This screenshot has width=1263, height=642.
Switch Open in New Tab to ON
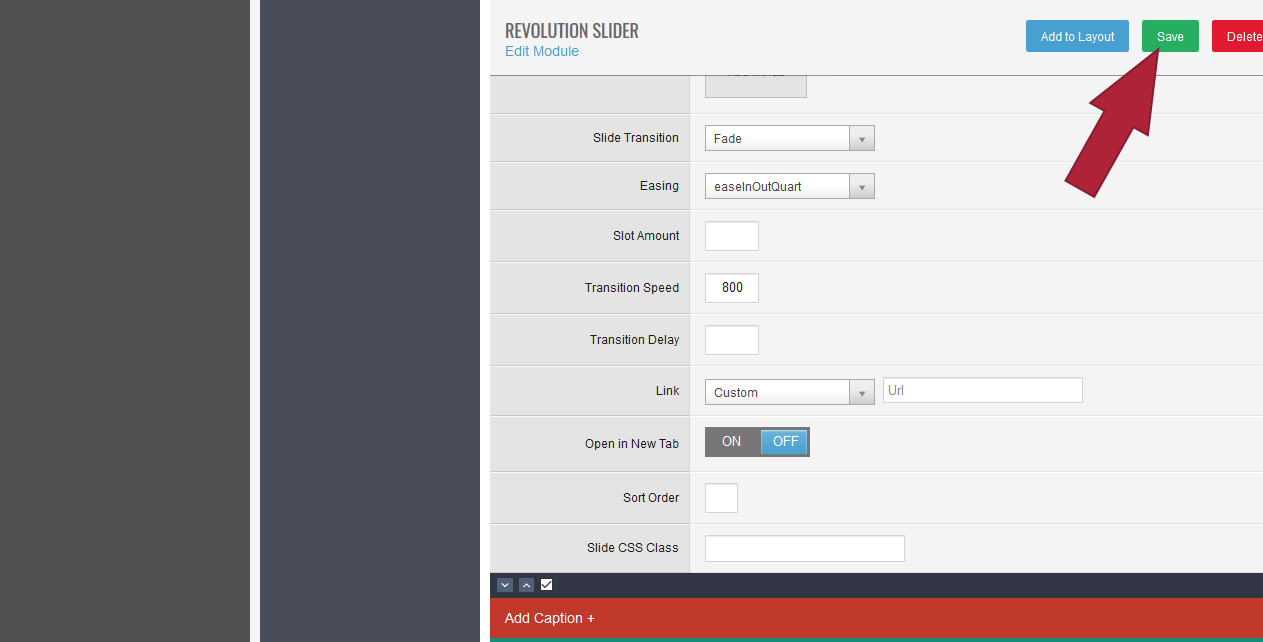(732, 442)
